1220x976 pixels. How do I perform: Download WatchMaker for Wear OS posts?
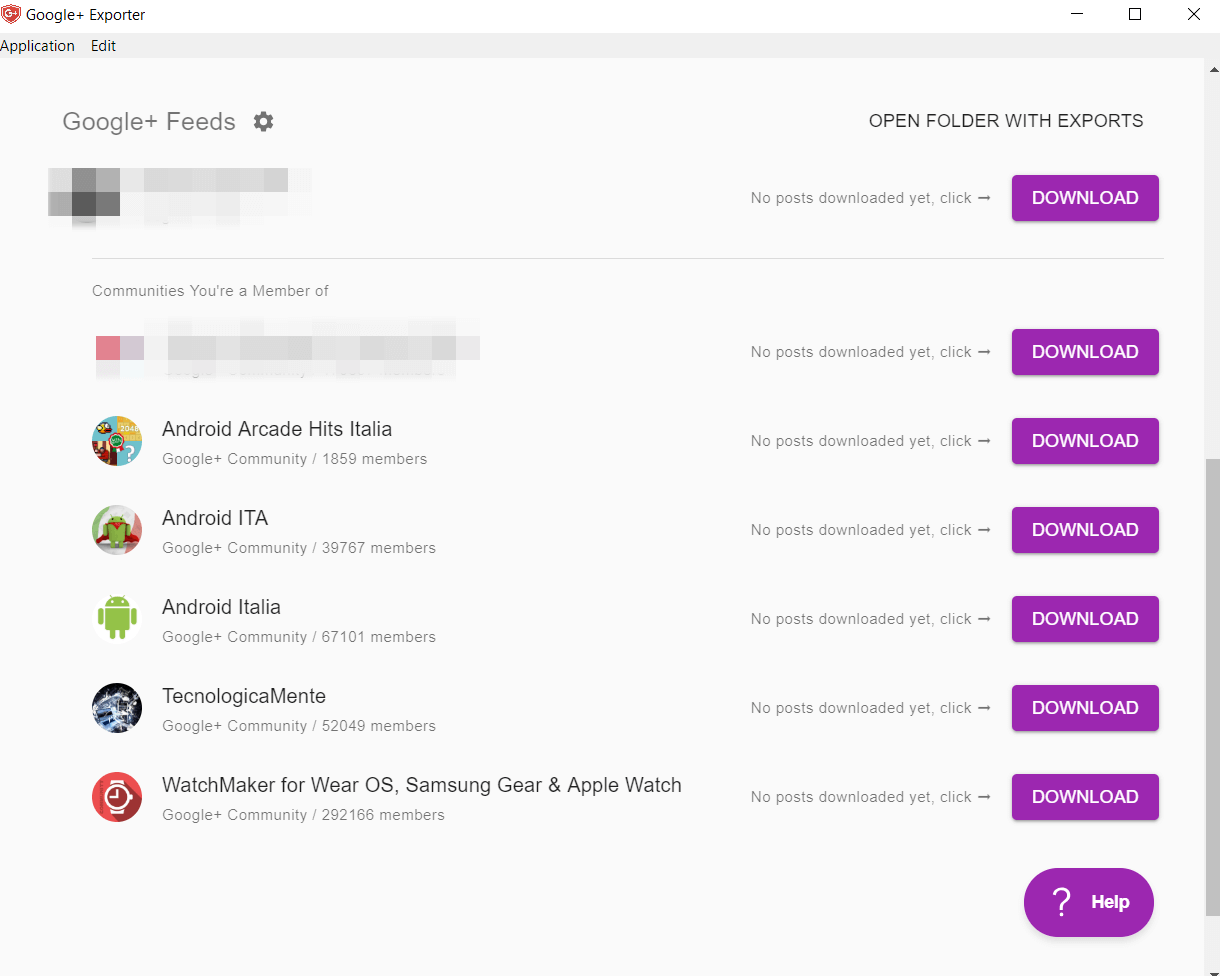[1085, 797]
